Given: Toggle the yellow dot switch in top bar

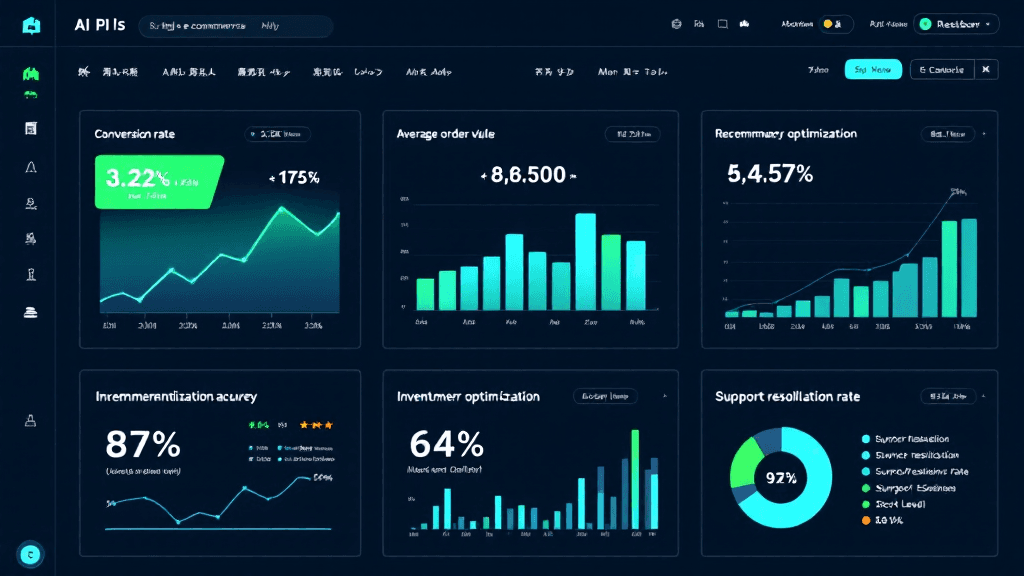Looking at the screenshot, I should [x=834, y=24].
